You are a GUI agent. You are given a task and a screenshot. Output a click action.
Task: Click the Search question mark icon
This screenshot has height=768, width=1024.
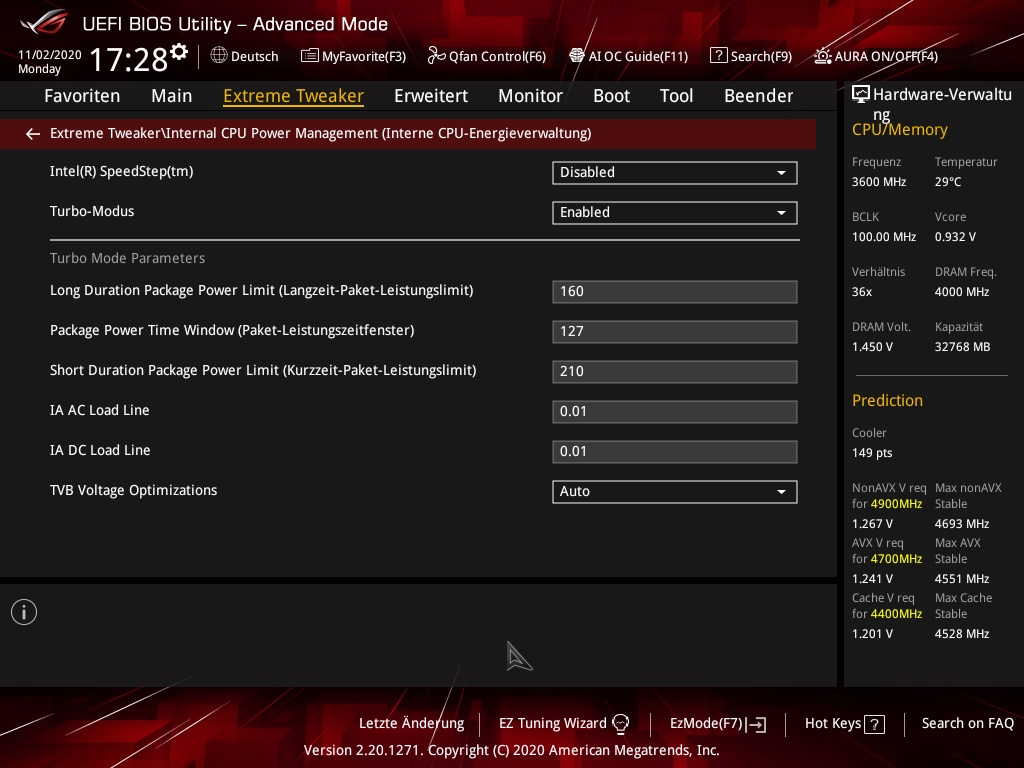click(718, 56)
